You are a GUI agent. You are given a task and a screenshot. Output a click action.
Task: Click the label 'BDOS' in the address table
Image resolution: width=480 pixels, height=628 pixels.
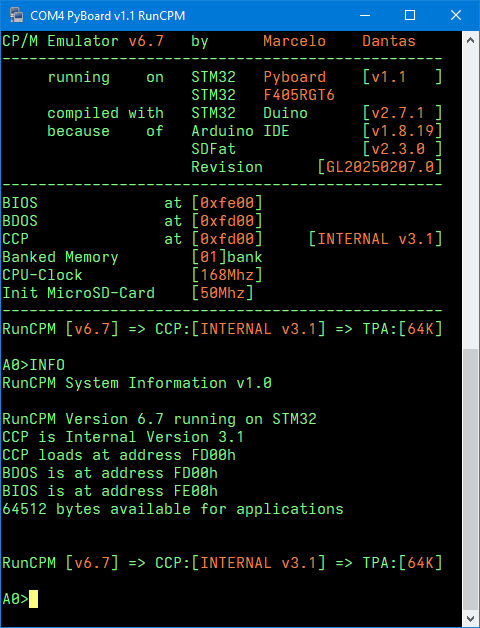(20, 221)
